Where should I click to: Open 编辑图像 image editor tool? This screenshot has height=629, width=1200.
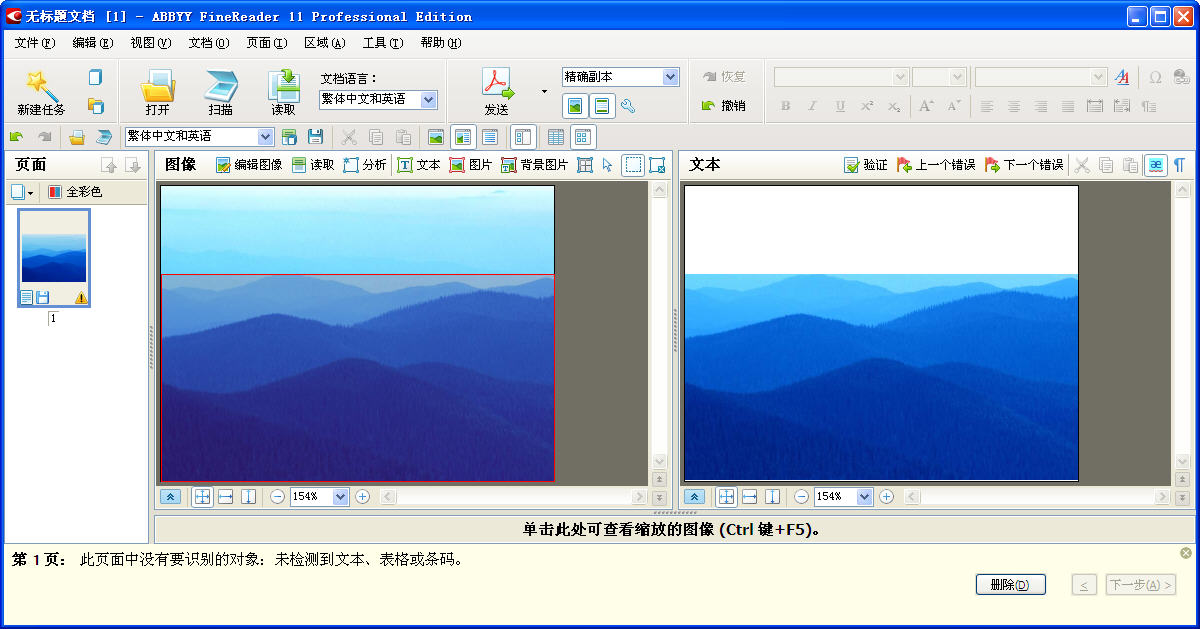point(249,165)
